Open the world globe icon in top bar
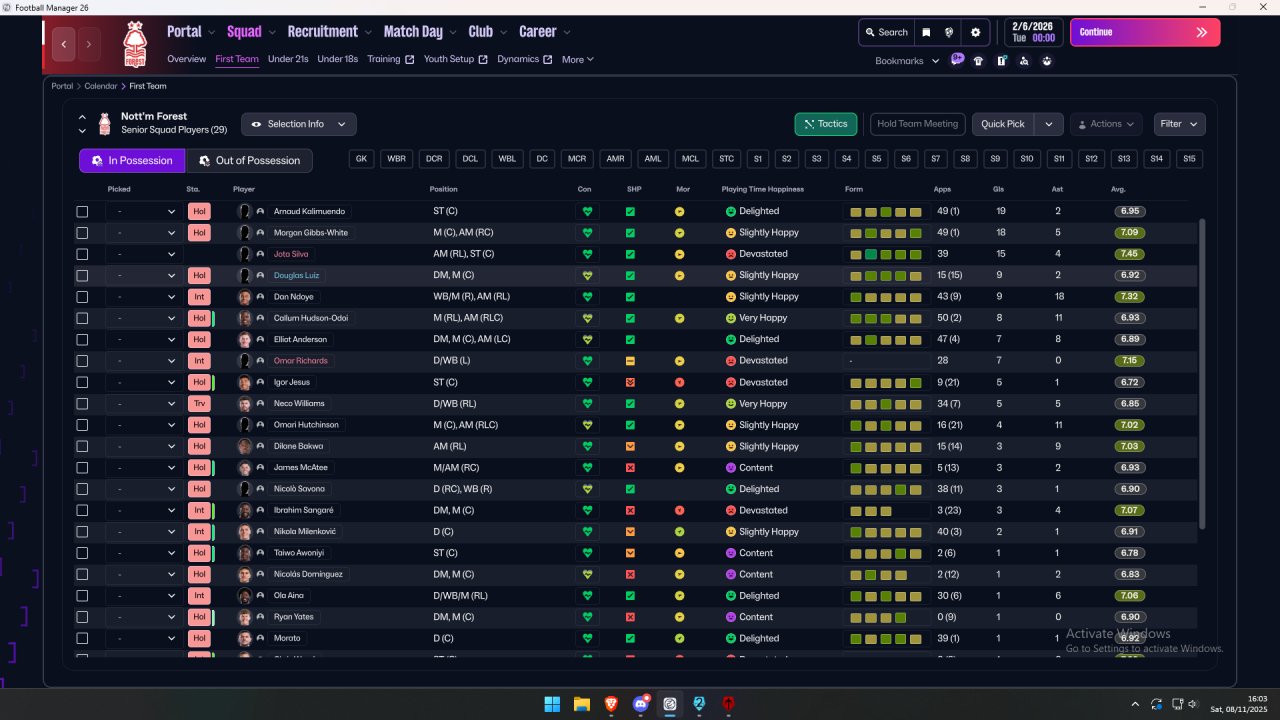Image resolution: width=1280 pixels, height=720 pixels. (x=949, y=32)
